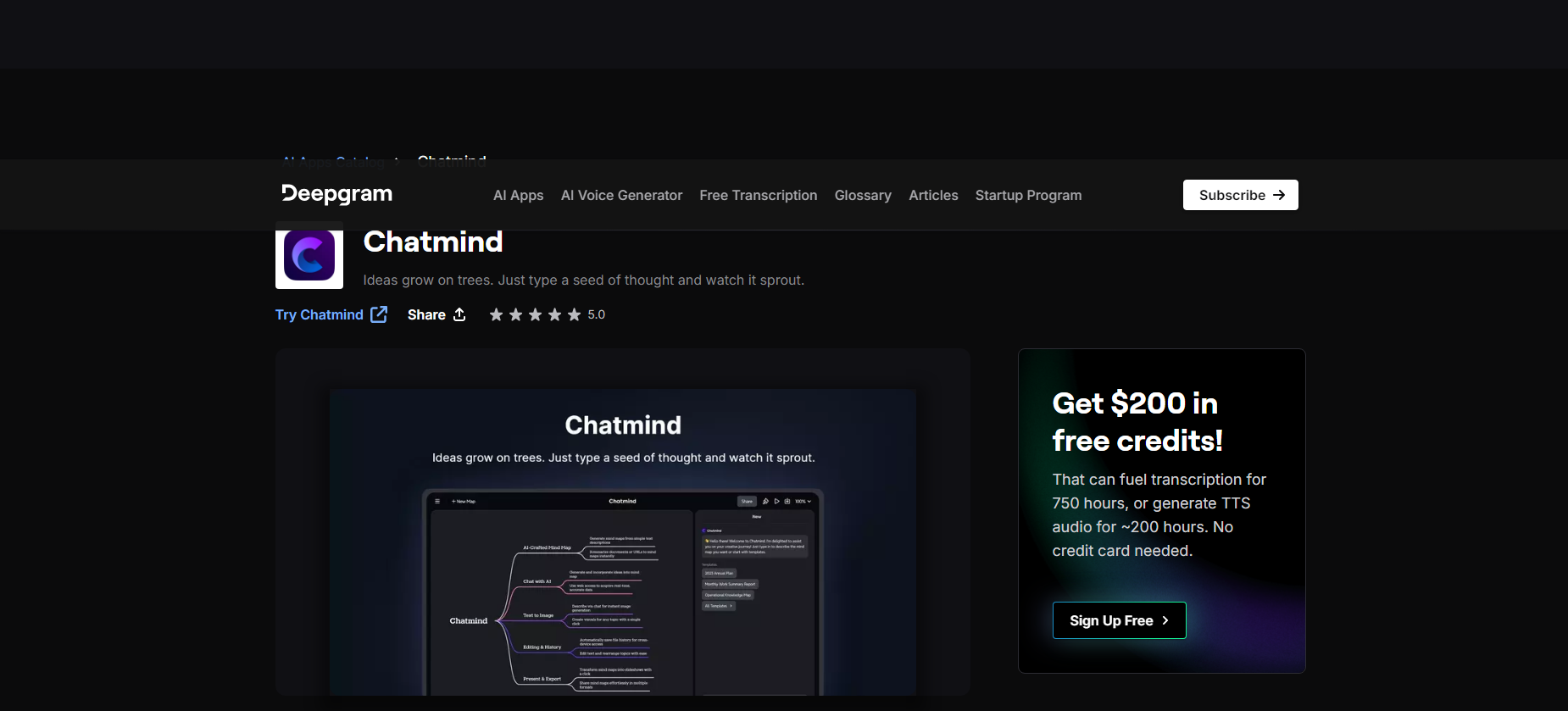The height and width of the screenshot is (711, 1568).
Task: Open the Try Chatmind link
Action: 331,314
